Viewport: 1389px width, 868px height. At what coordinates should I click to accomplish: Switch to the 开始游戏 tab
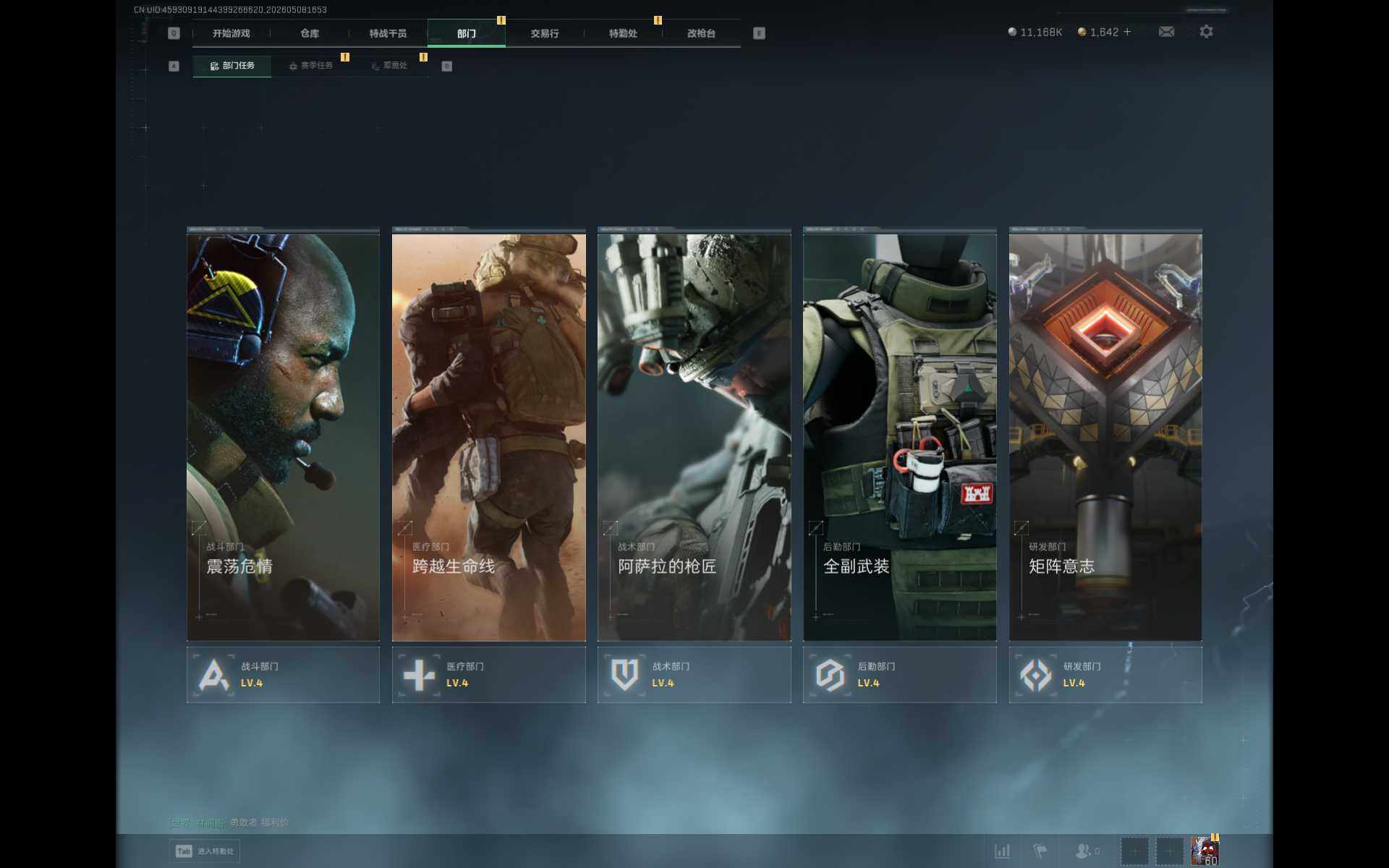pos(231,33)
